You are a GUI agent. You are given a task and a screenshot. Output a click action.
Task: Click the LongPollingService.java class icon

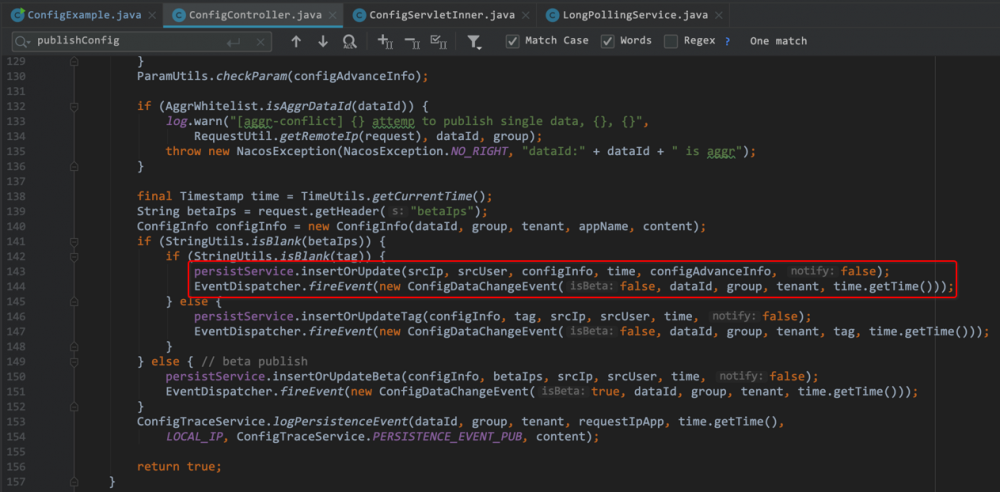tap(552, 14)
